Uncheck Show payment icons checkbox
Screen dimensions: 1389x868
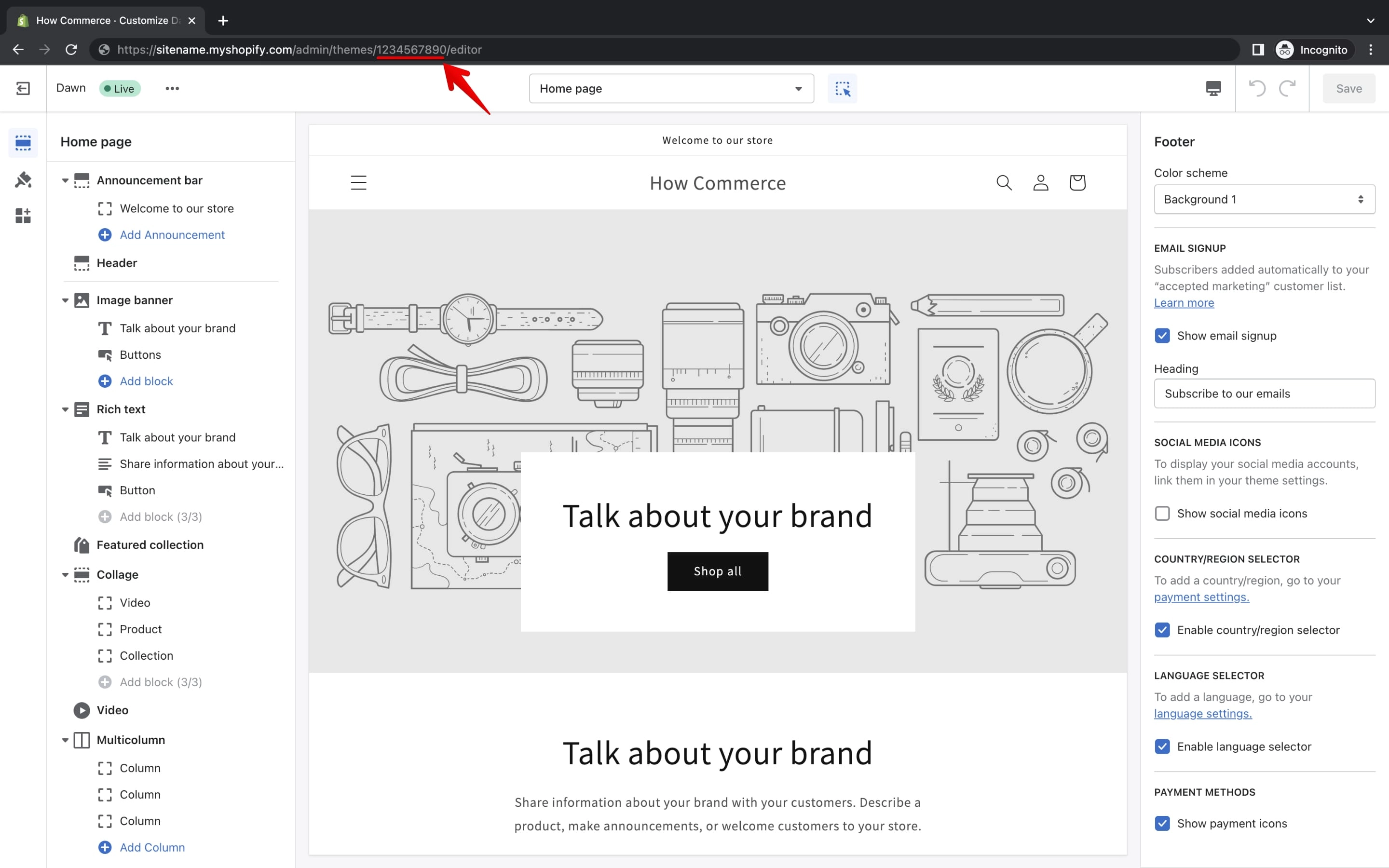pos(1162,824)
